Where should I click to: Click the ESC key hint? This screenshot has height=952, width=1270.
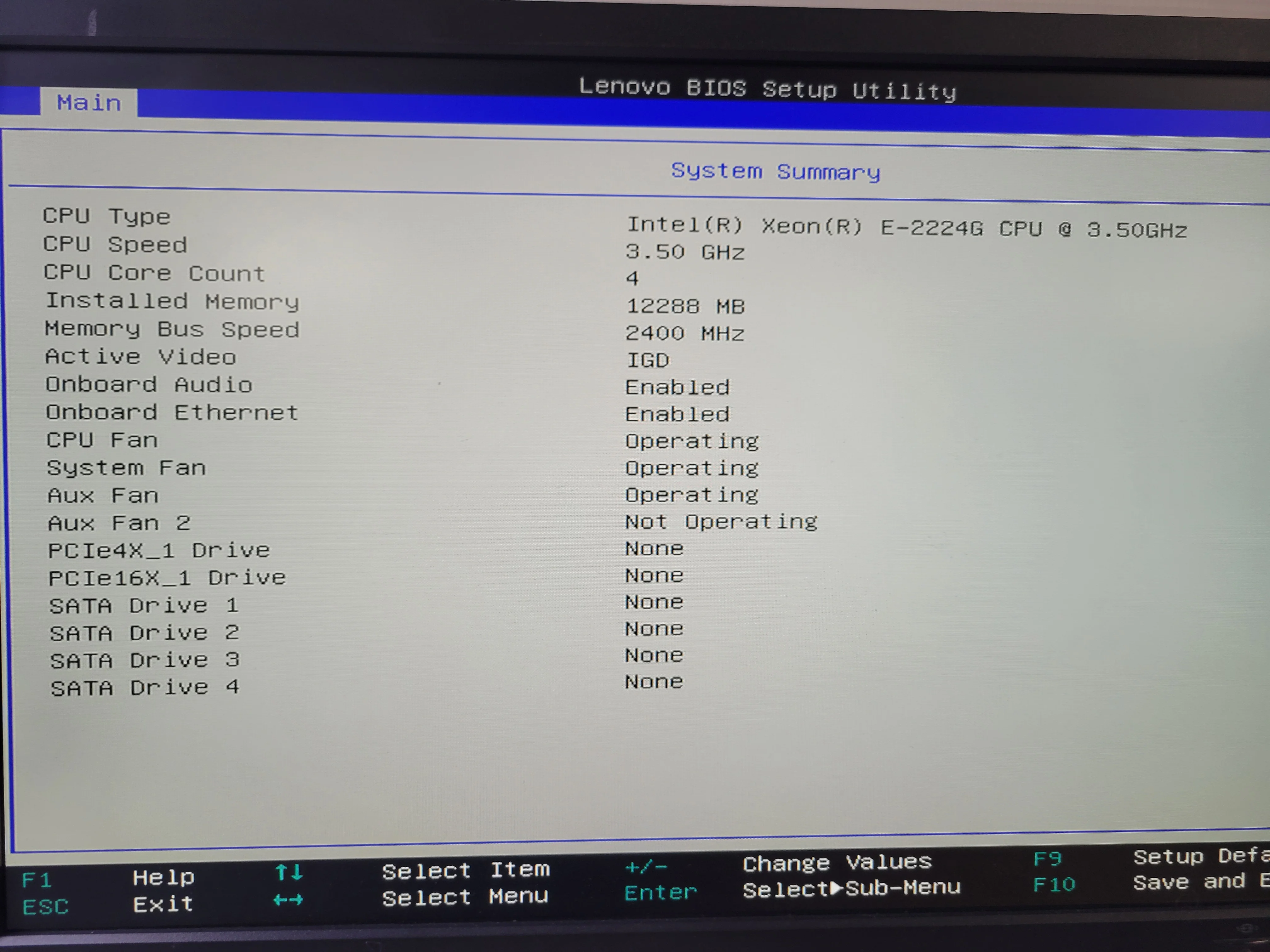point(45,907)
